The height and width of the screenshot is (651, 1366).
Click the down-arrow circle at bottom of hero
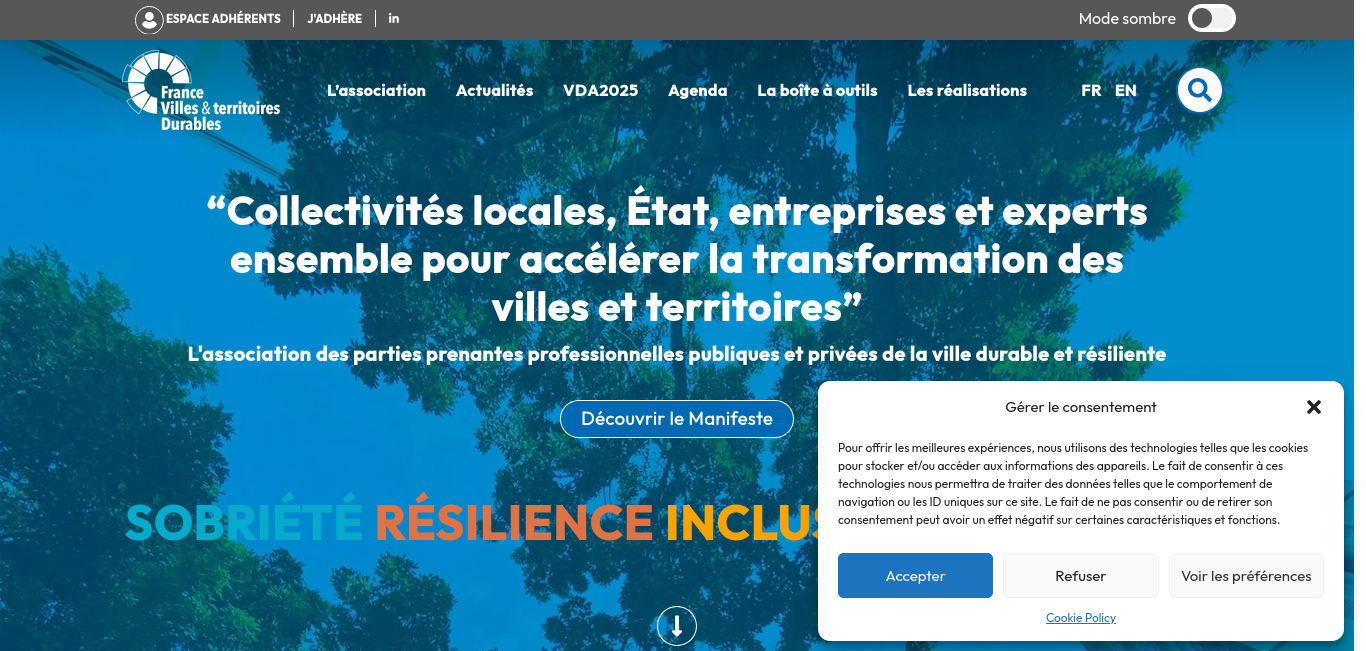[677, 626]
